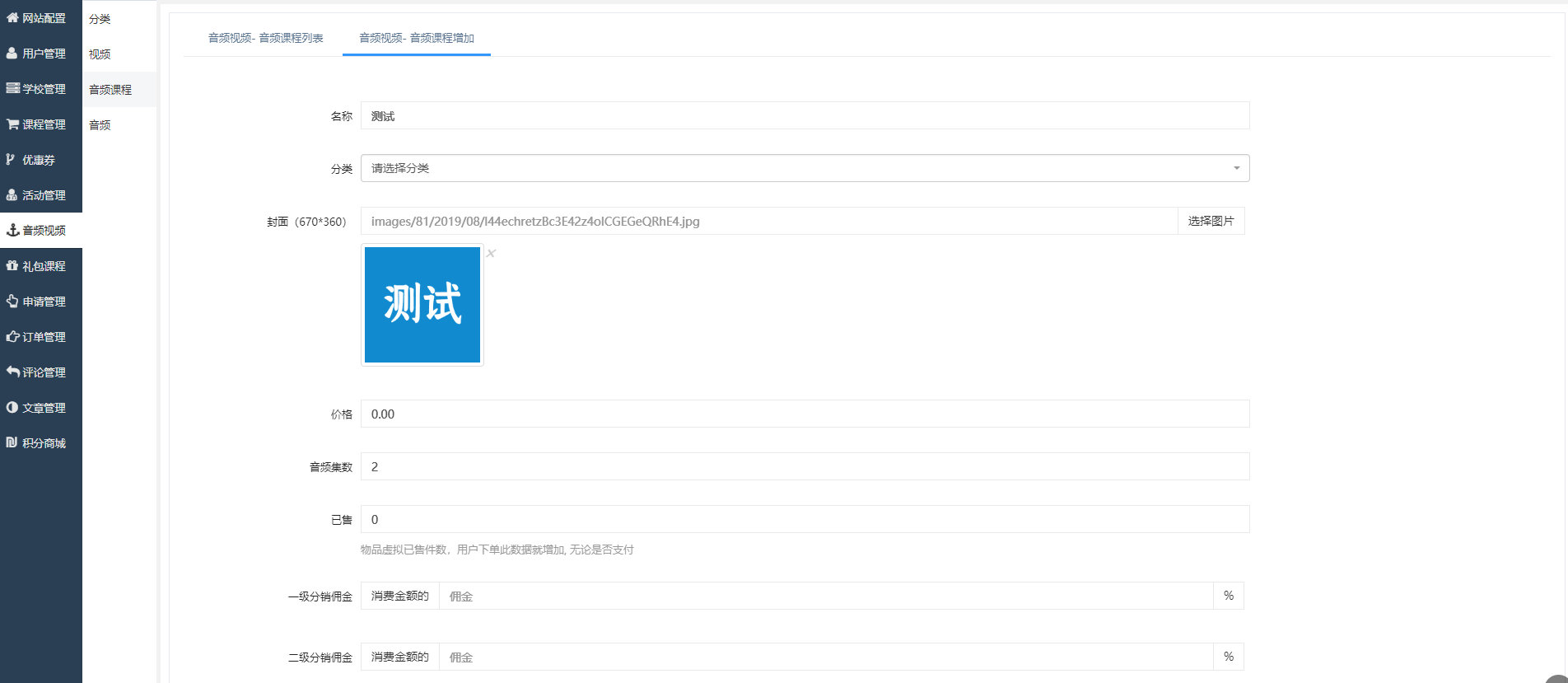Open the 分类 submenu item
Viewport: 1568px width, 683px height.
tap(119, 19)
